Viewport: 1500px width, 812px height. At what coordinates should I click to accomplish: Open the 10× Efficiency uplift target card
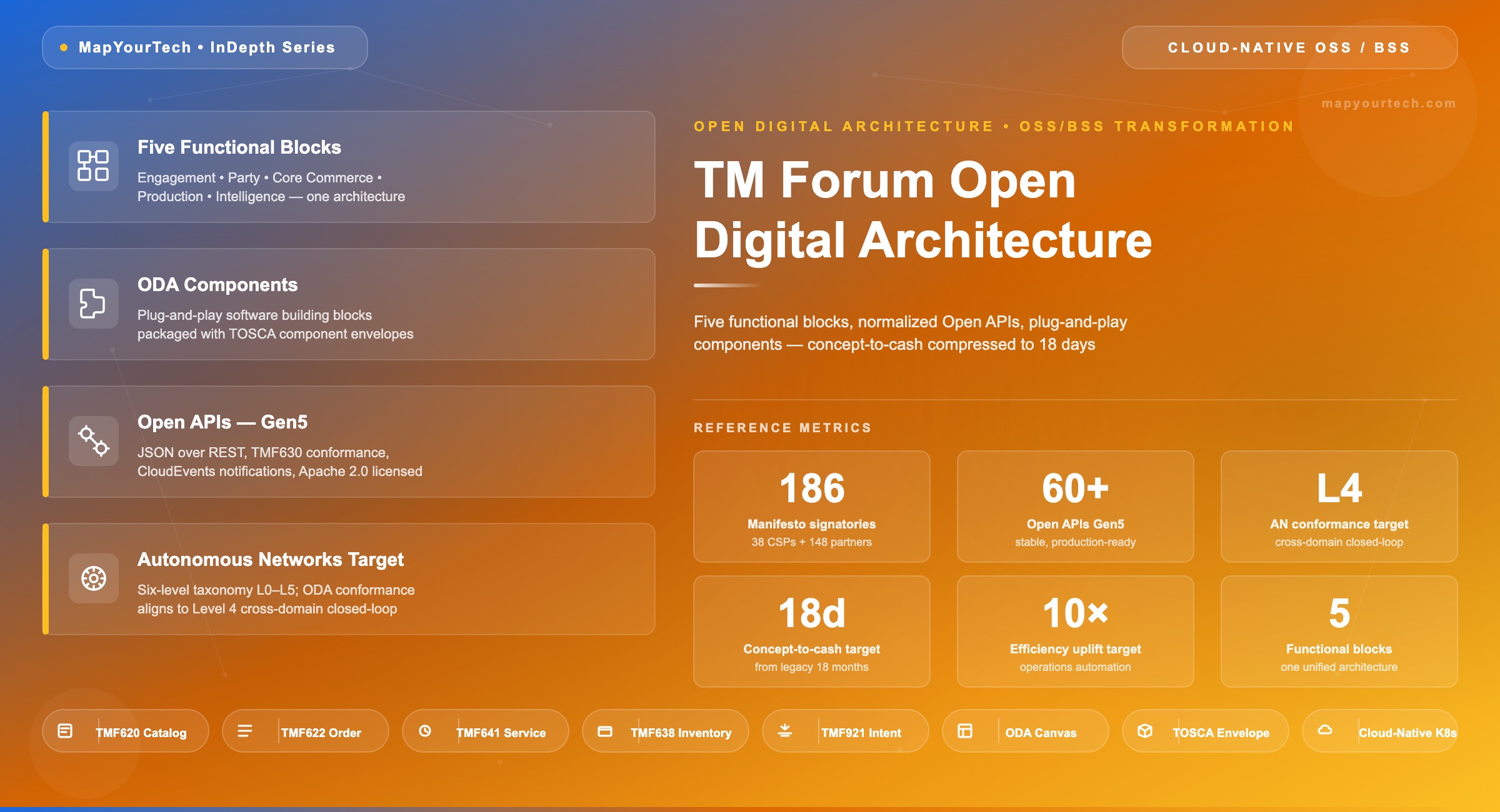(x=1076, y=631)
